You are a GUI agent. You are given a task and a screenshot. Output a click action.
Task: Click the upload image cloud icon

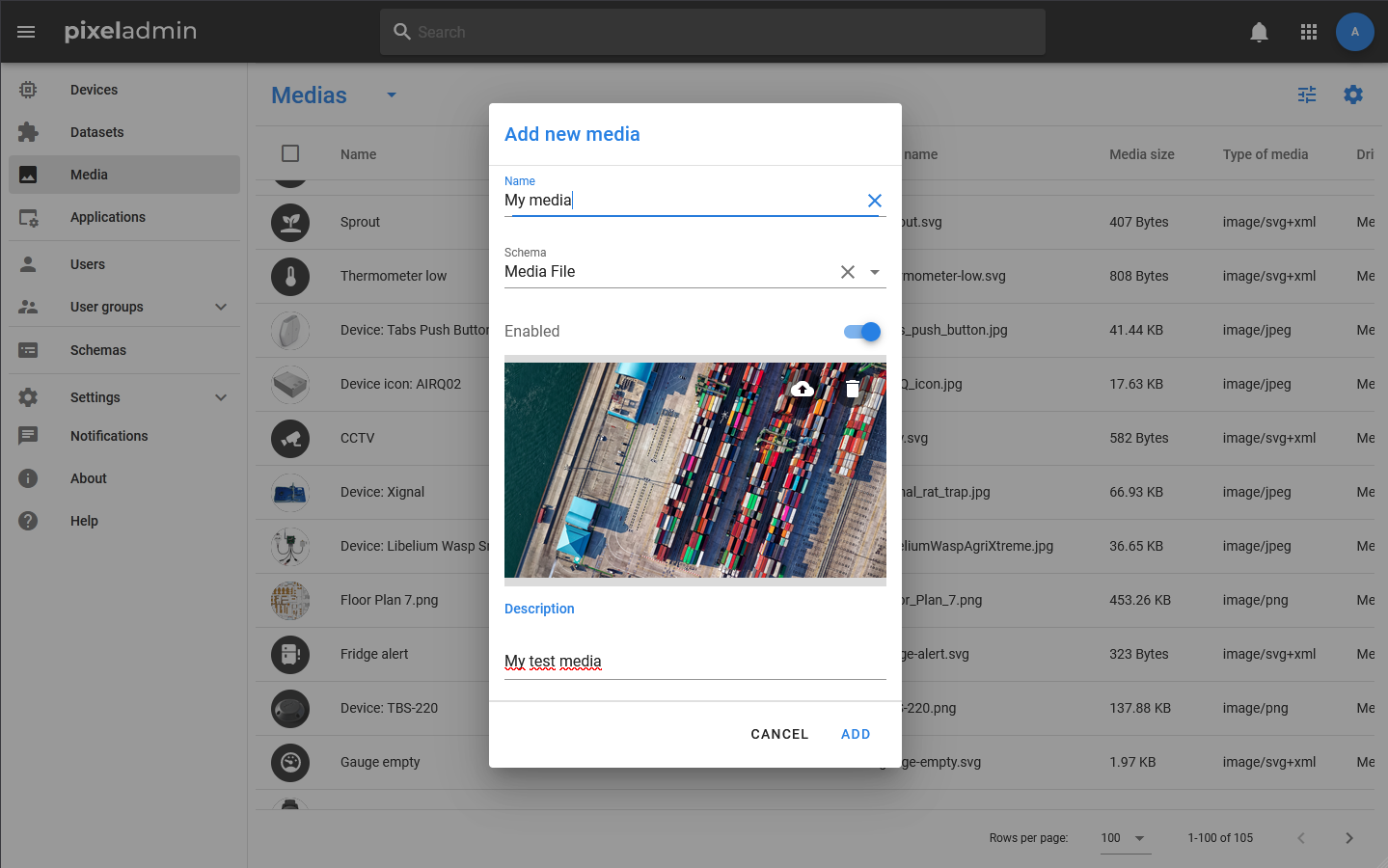(x=802, y=389)
